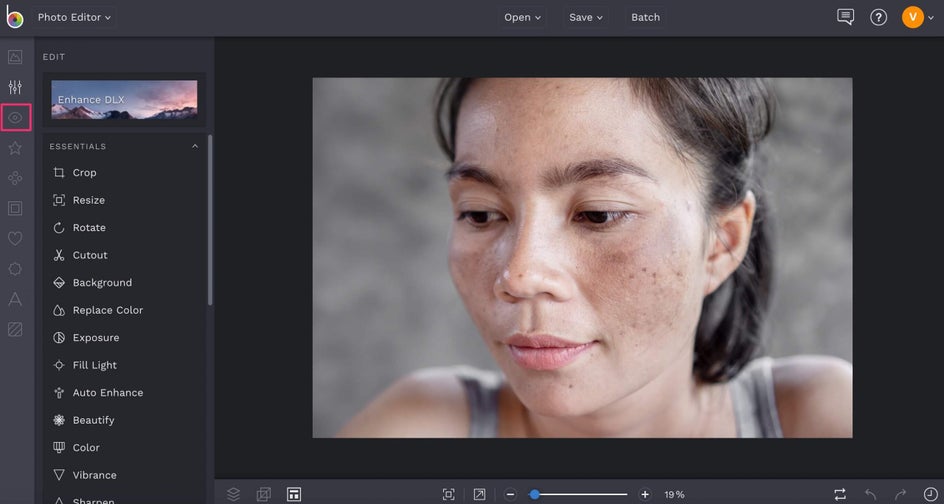Click the Image Manager sidebar icon

click(x=15, y=57)
